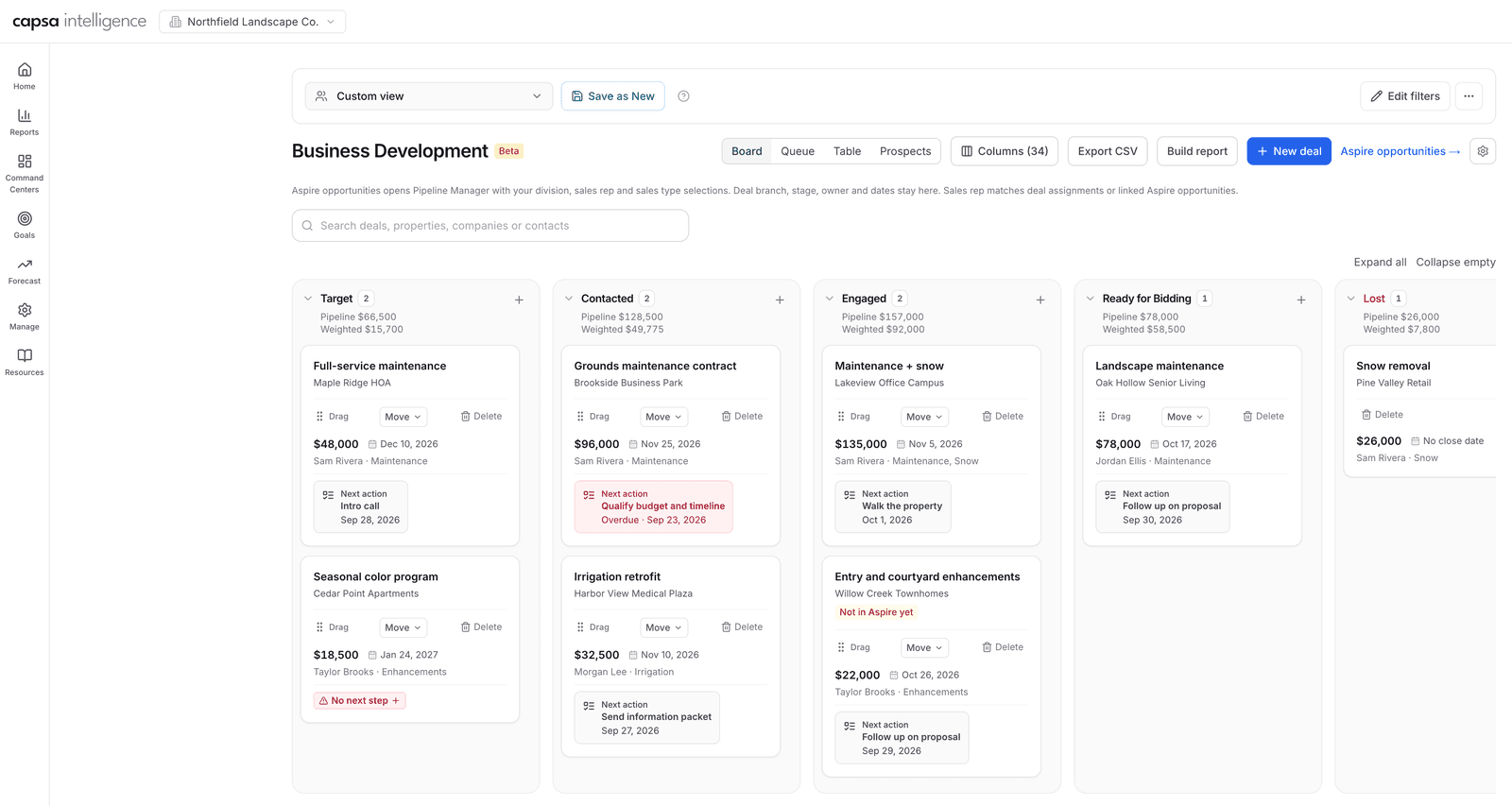Open Manage settings in sidebar
1512x806 pixels.
tap(25, 317)
